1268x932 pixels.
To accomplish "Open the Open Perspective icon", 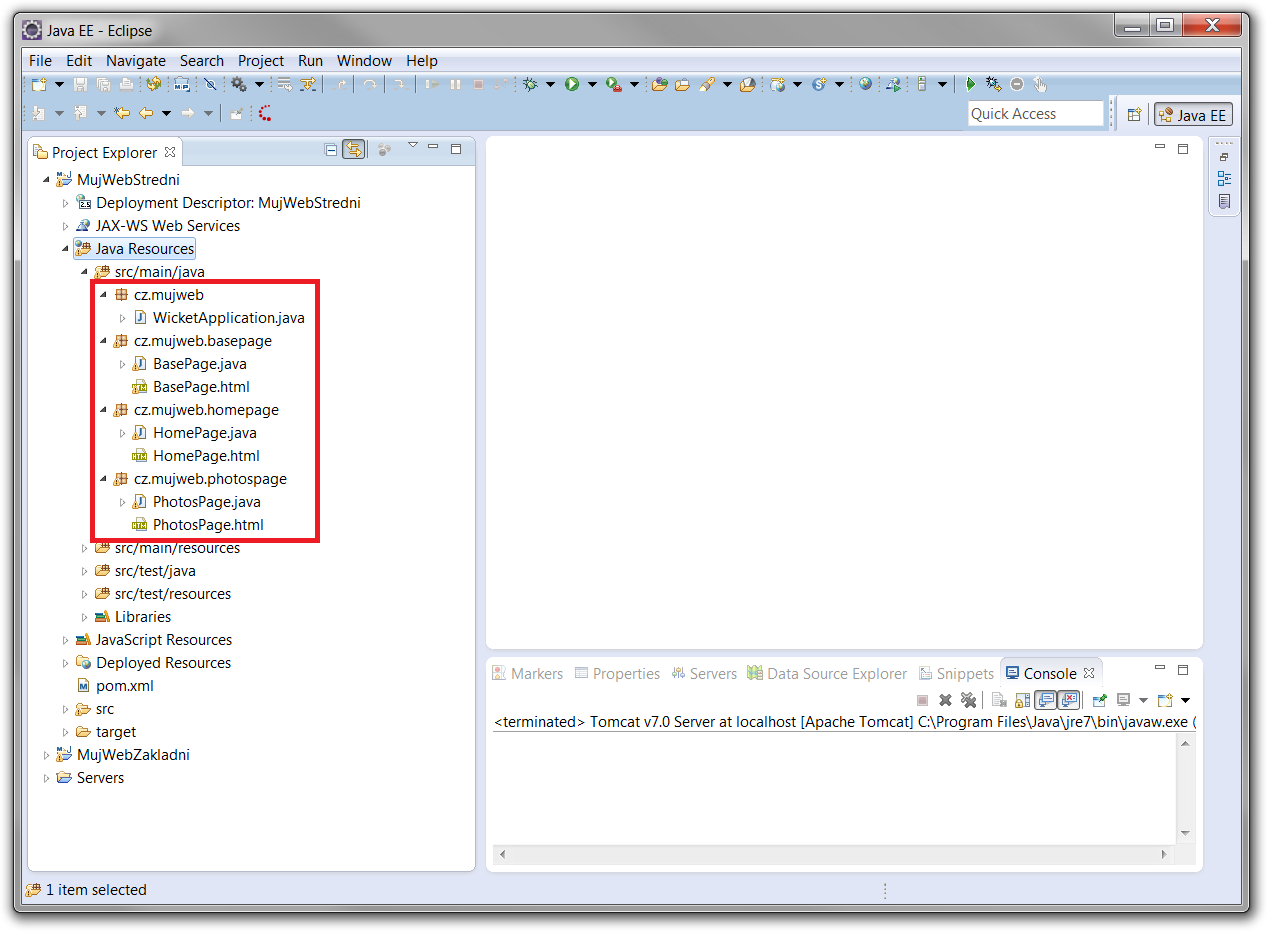I will 1134,115.
